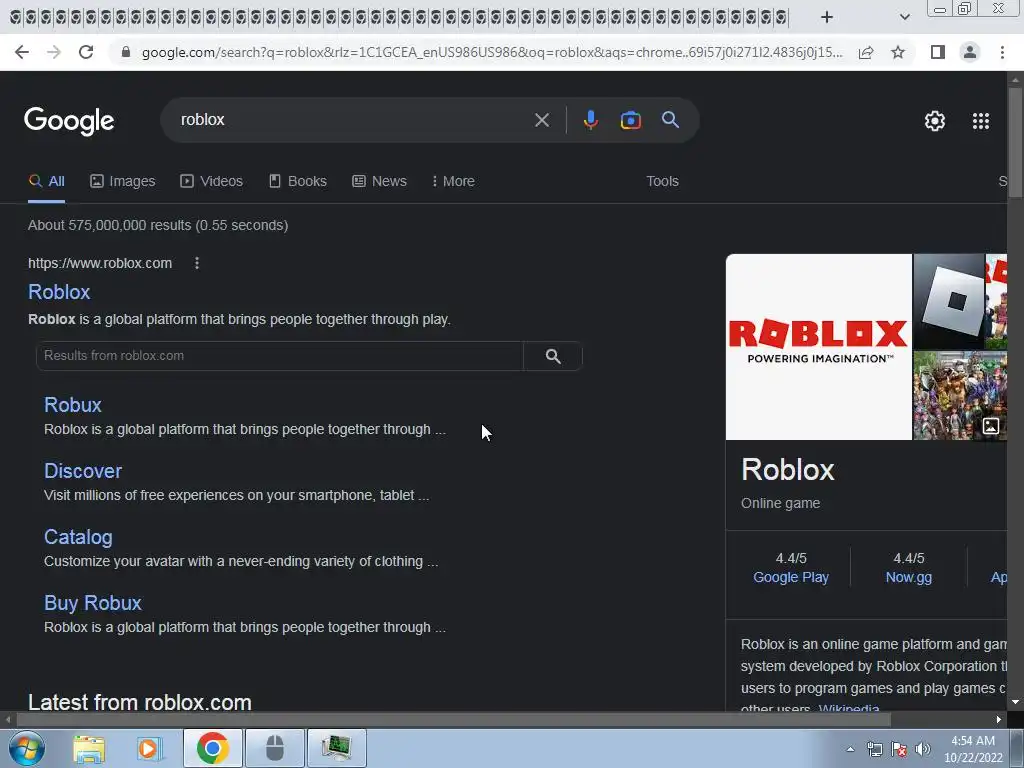Open the tab search dropdown arrow
This screenshot has width=1024, height=768.
point(904,17)
